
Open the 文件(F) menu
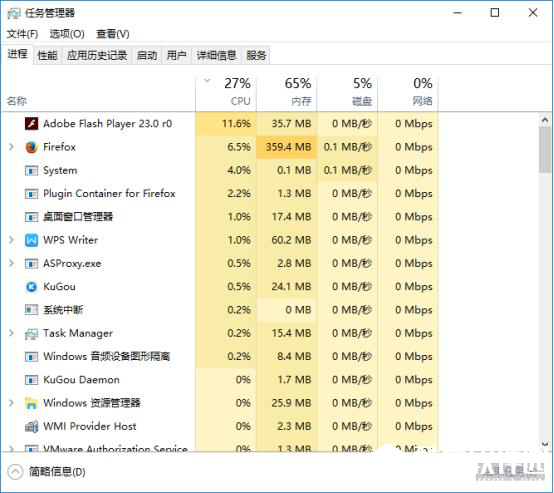pyautogui.click(x=22, y=34)
